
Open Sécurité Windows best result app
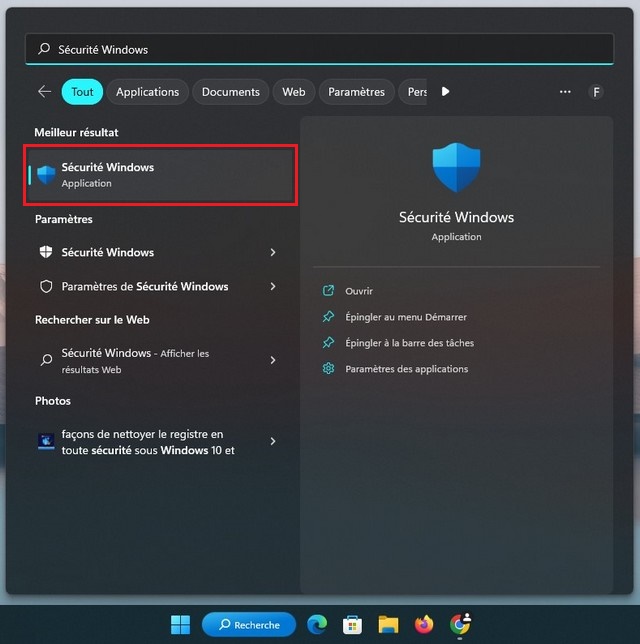[x=160, y=175]
